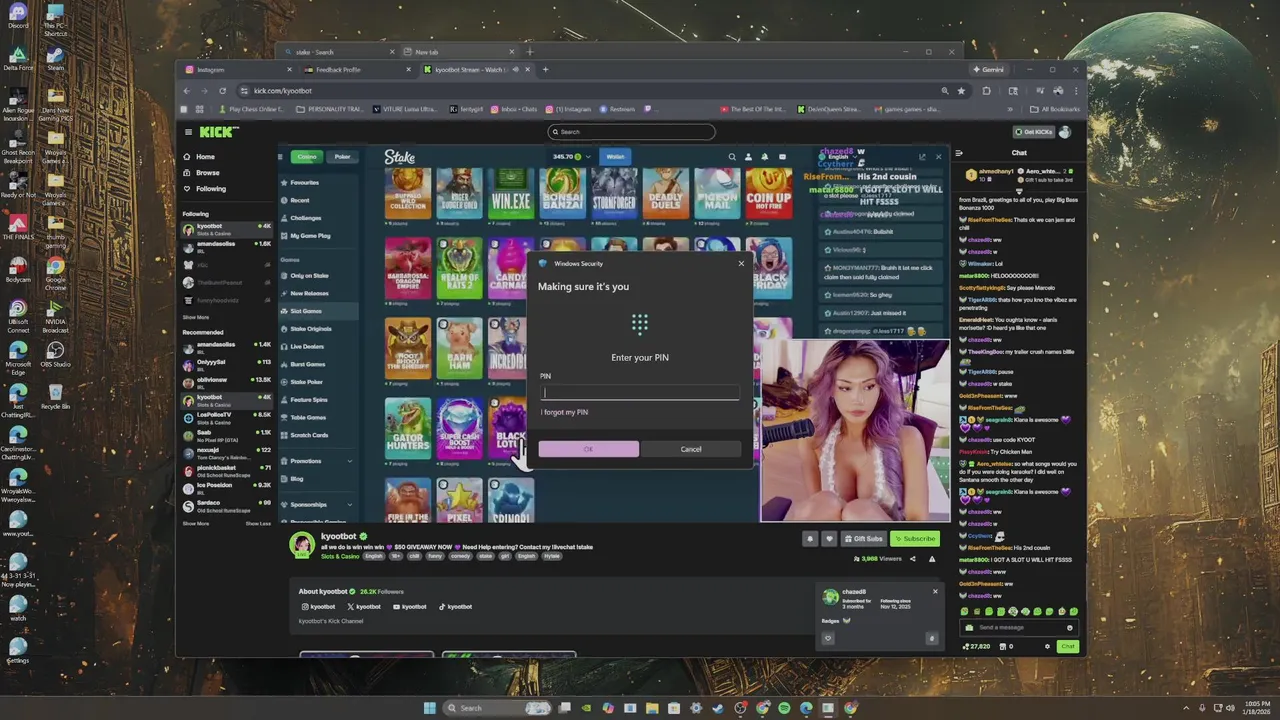This screenshot has height=720, width=1280.
Task: Open Stake profile user icon
Action: coord(748,156)
